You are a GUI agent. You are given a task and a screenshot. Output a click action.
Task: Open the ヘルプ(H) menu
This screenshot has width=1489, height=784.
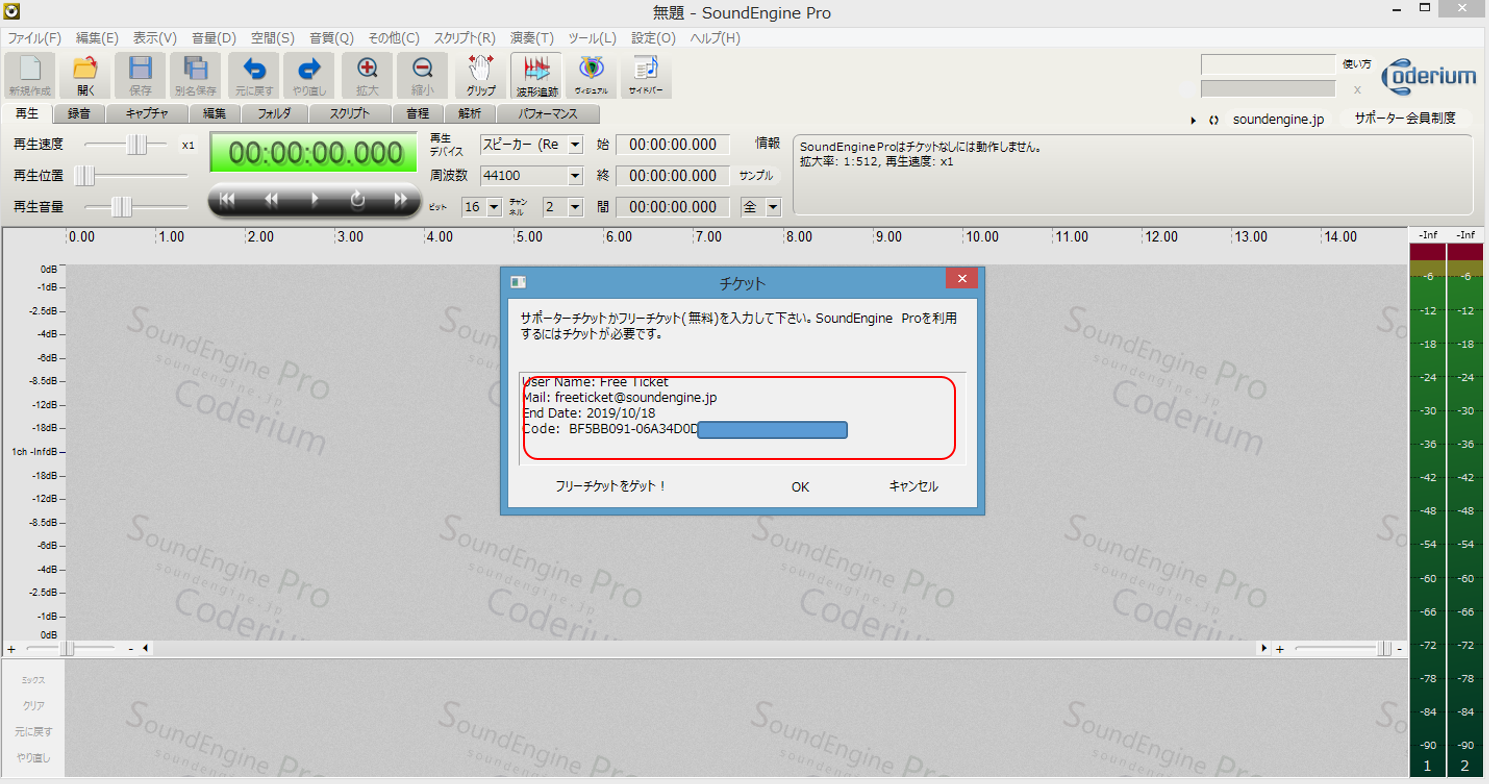(x=715, y=38)
